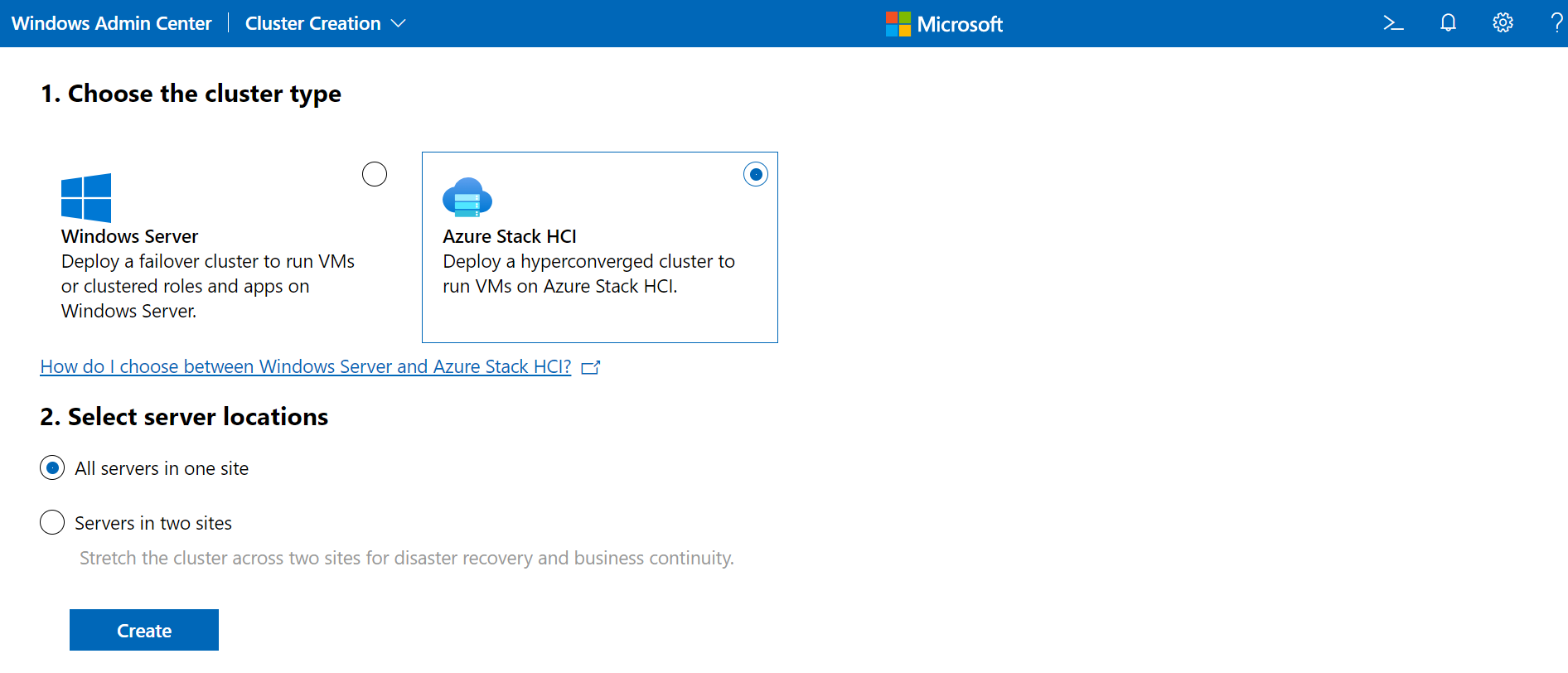Select the Azure Stack HCI radio button

pyautogui.click(x=756, y=174)
